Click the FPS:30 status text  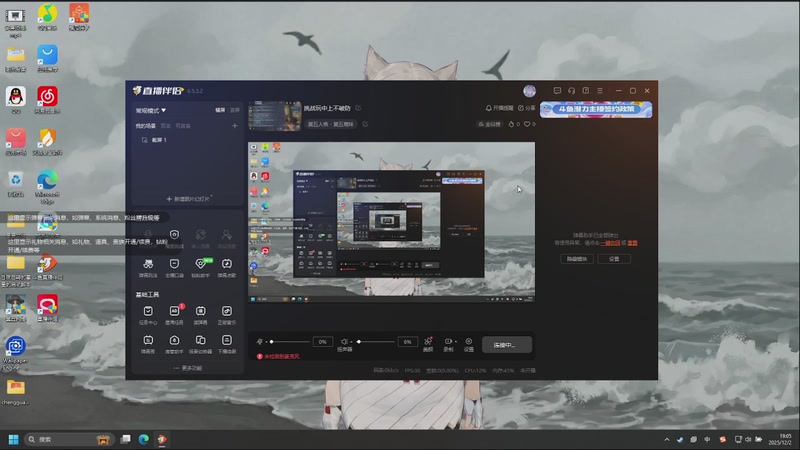[x=412, y=370]
